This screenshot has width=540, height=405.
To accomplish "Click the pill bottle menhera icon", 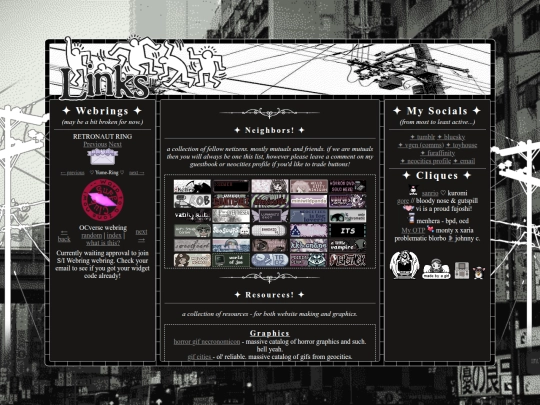I will click(x=411, y=218).
